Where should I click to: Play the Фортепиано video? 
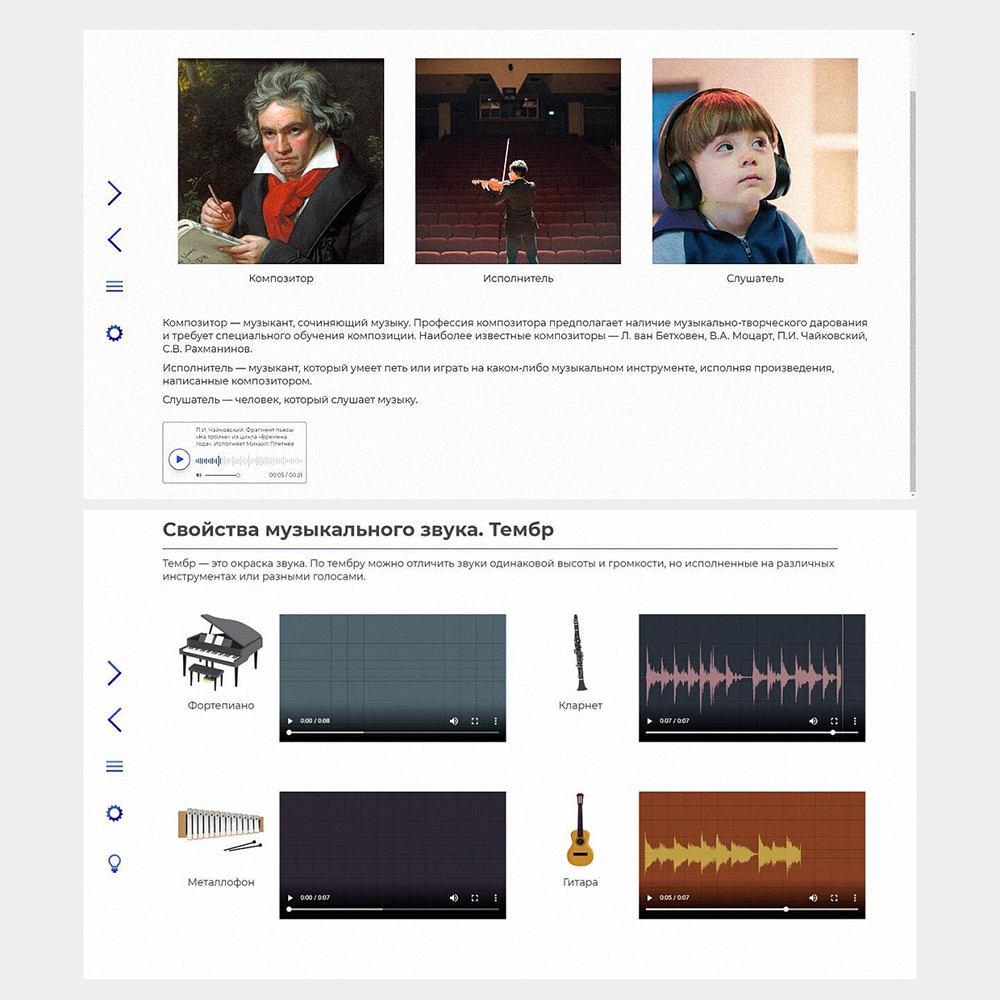point(291,721)
